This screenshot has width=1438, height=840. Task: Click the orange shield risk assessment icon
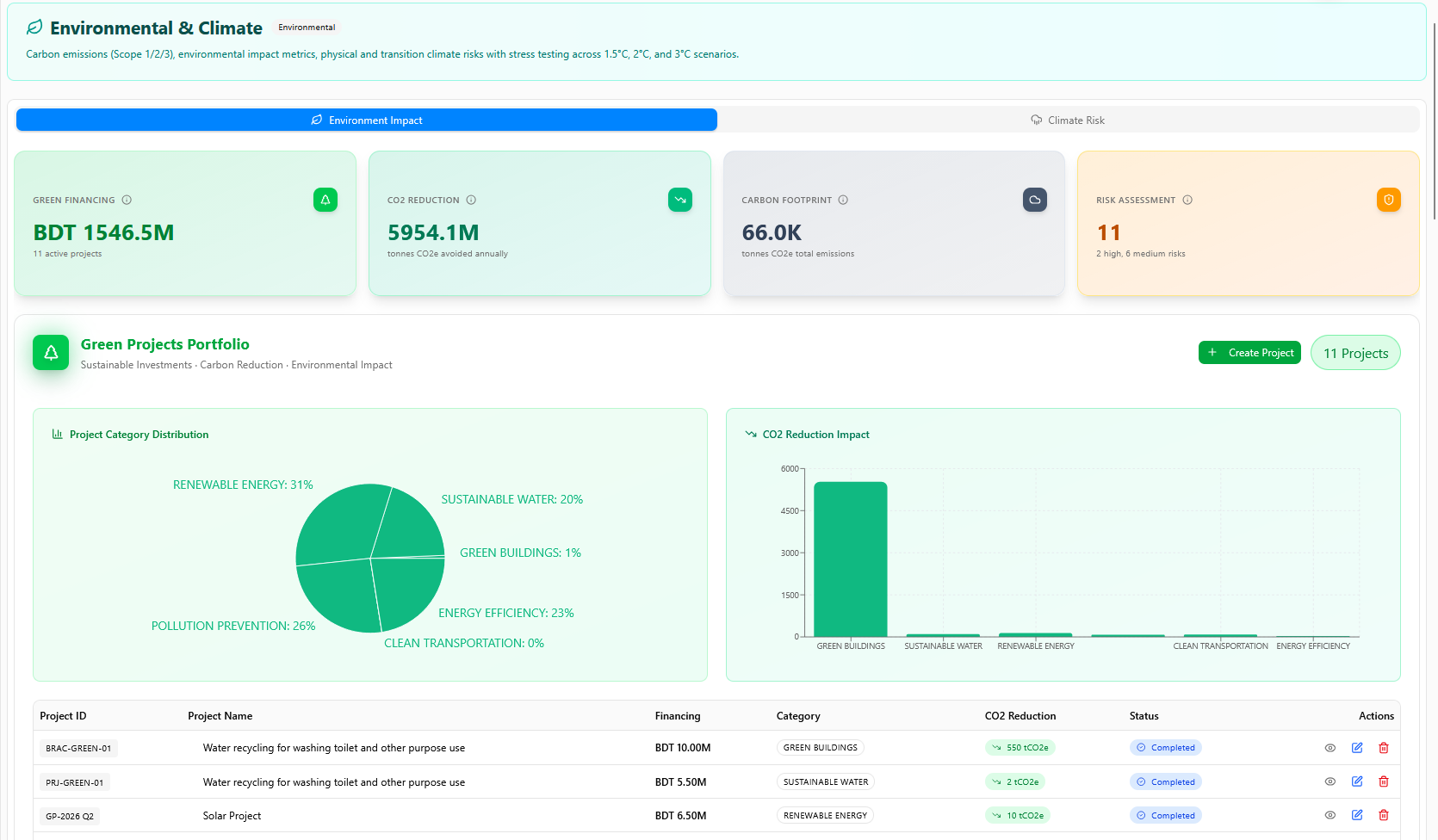click(x=1388, y=200)
